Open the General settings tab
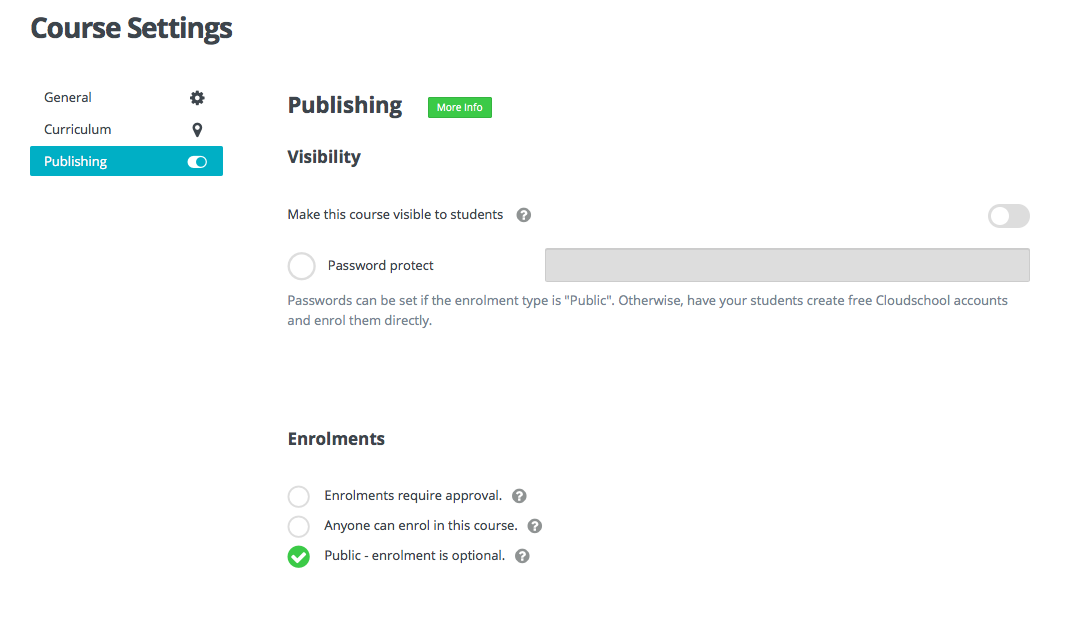 pyautogui.click(x=68, y=98)
